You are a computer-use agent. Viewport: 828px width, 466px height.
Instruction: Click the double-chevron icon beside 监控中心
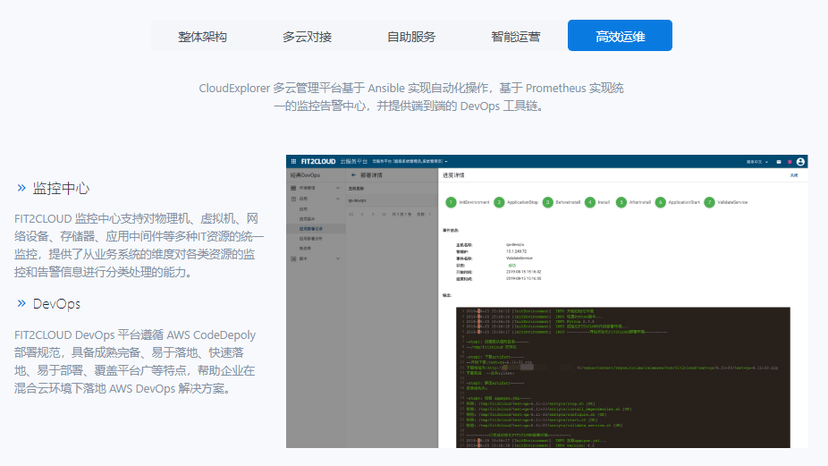coord(21,188)
